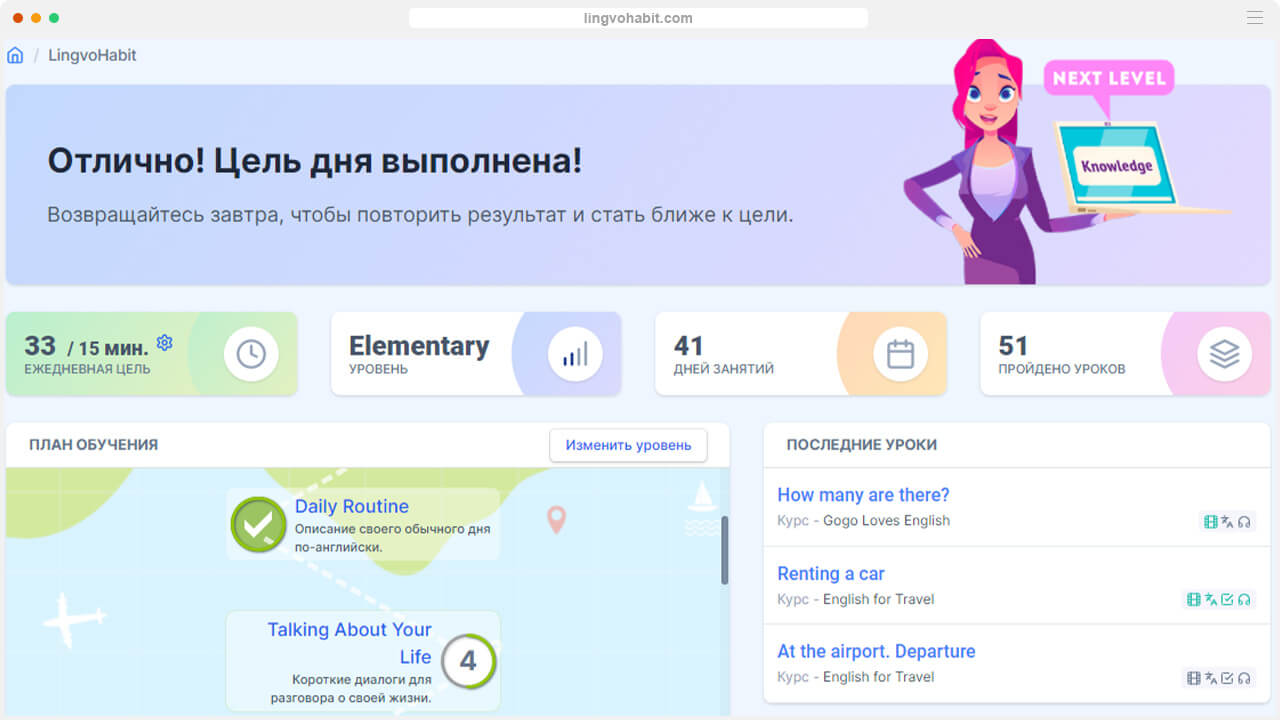This screenshot has width=1280, height=720.
Task: Click the stacked lessons icon on completed lessons card
Action: pyautogui.click(x=1224, y=353)
